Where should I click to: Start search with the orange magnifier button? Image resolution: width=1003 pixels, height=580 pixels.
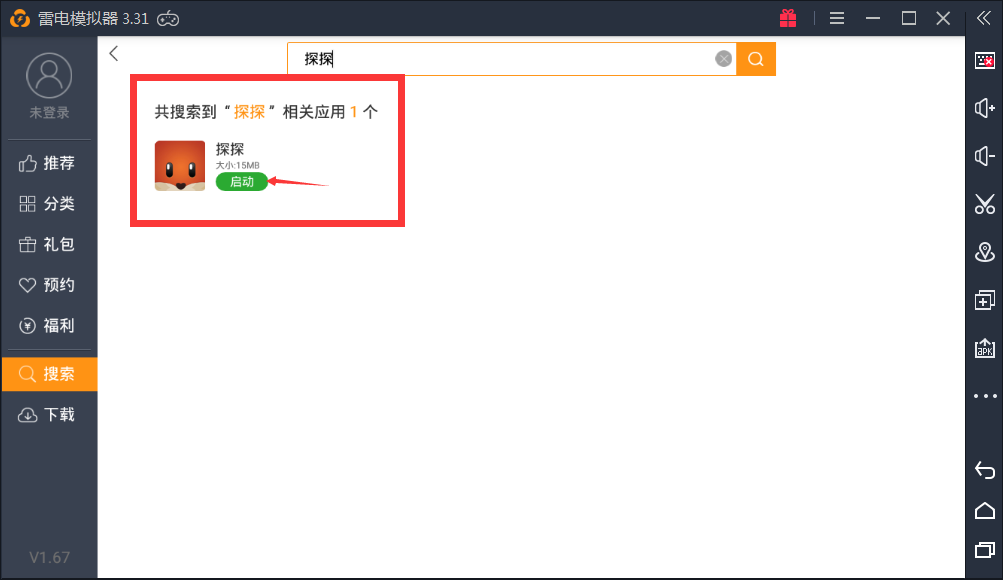tap(755, 58)
